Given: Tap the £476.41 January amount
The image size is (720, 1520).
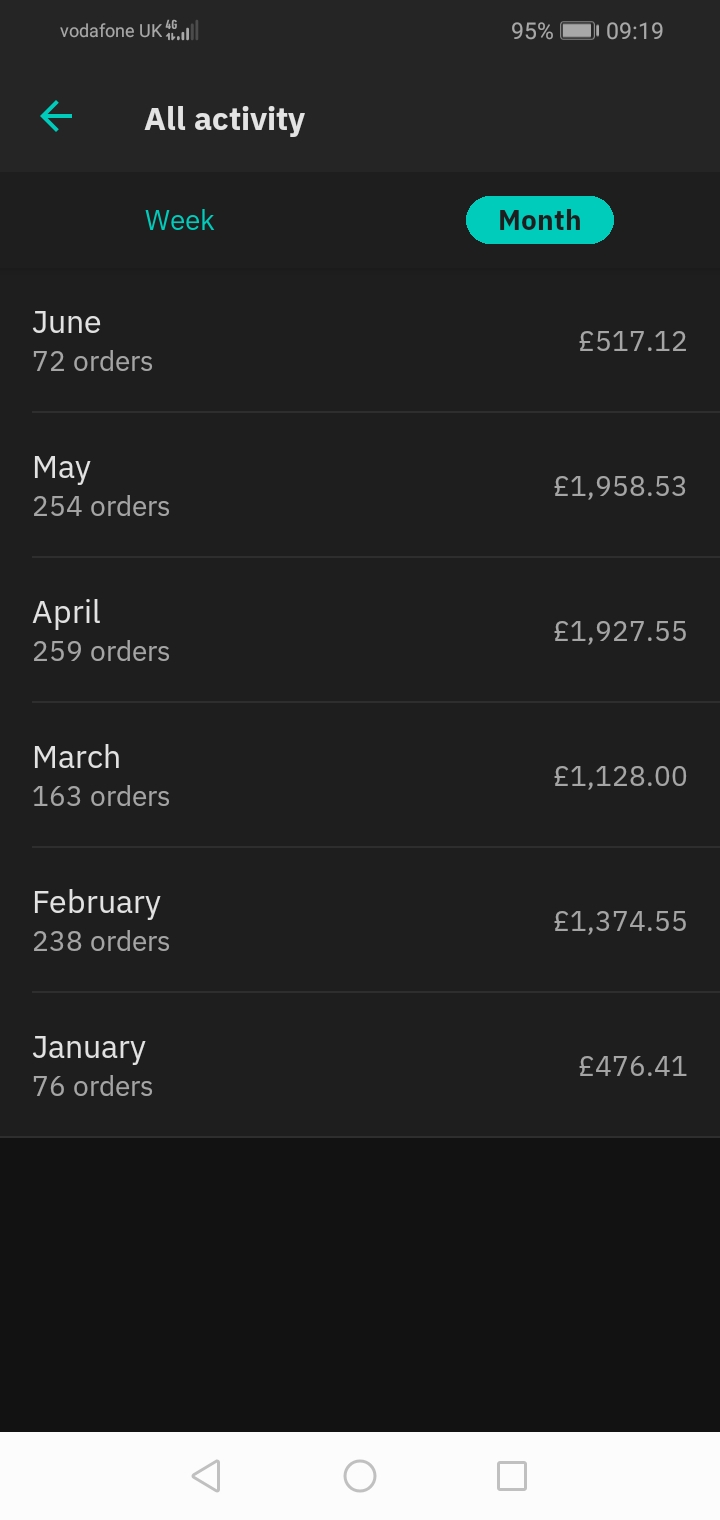Looking at the screenshot, I should tap(632, 1067).
